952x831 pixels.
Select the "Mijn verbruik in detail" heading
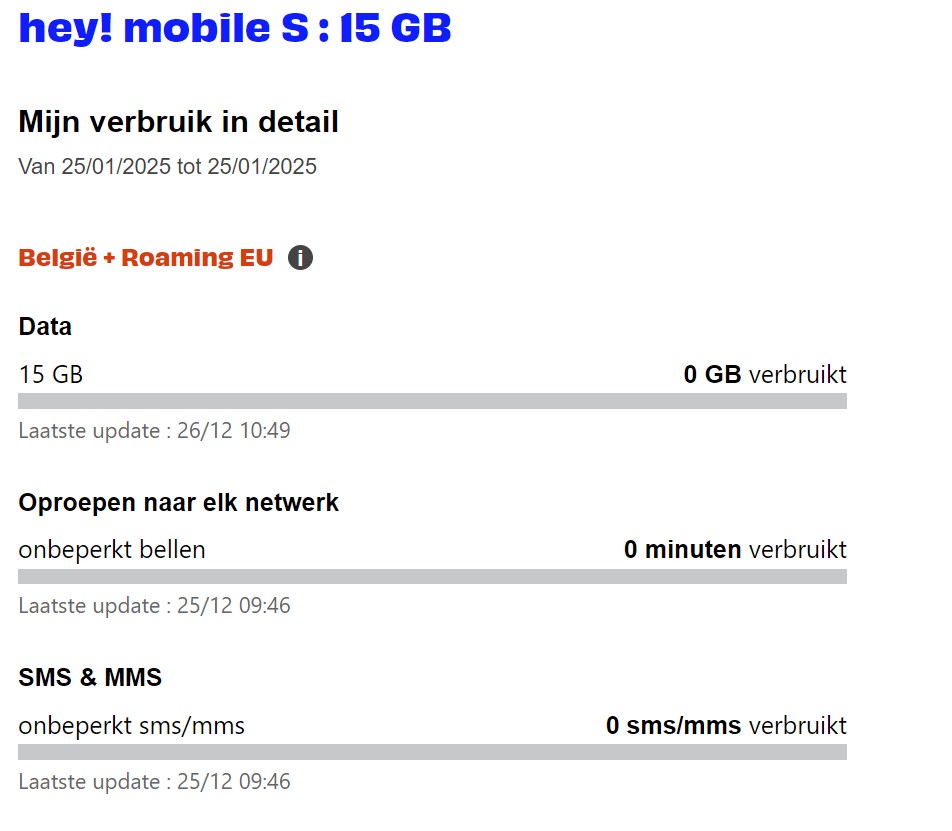click(178, 122)
